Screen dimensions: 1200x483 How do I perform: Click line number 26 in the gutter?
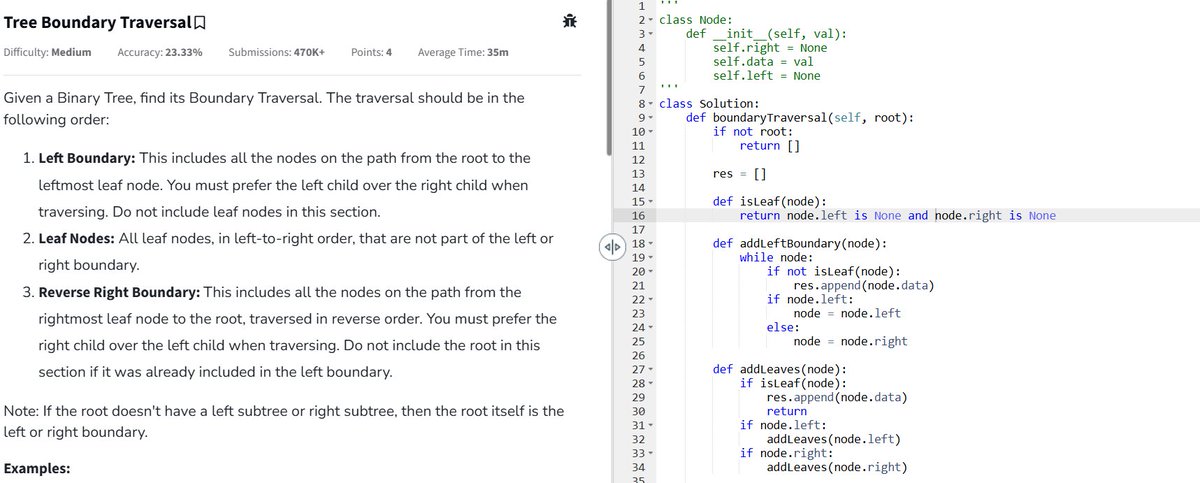click(640, 355)
